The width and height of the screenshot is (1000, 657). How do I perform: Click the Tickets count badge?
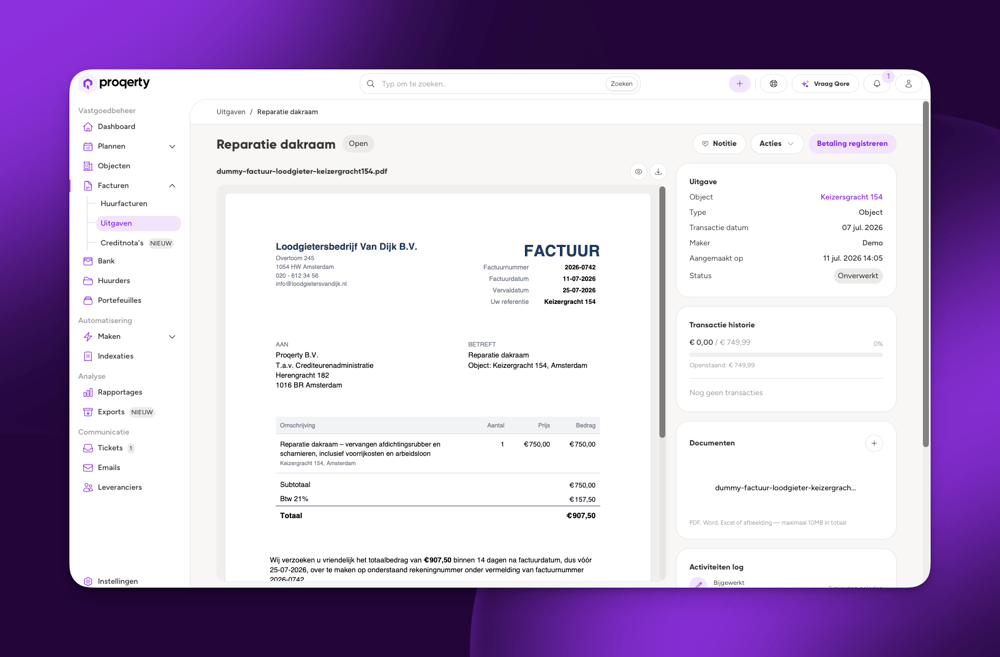tap(131, 448)
